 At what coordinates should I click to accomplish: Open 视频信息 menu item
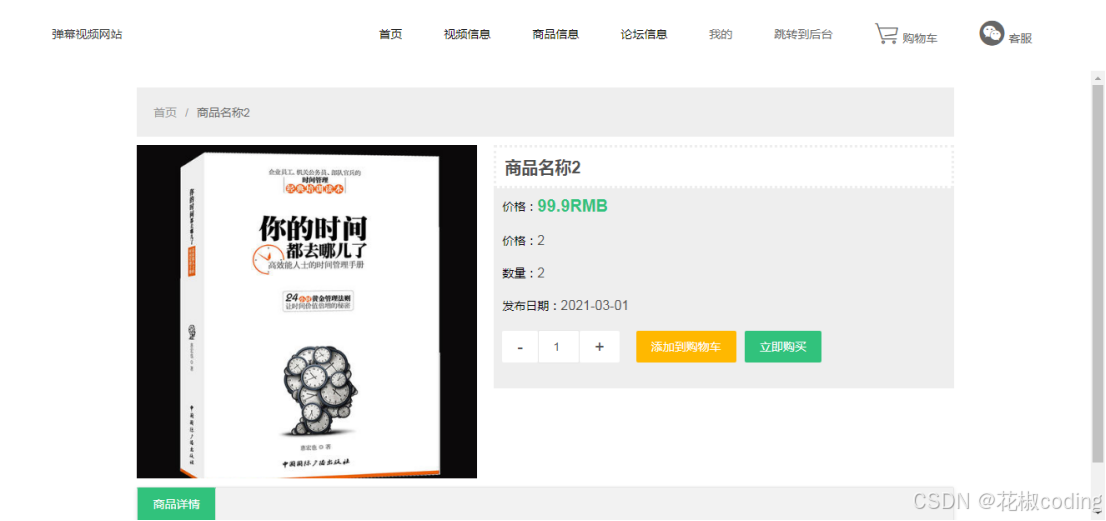(467, 34)
